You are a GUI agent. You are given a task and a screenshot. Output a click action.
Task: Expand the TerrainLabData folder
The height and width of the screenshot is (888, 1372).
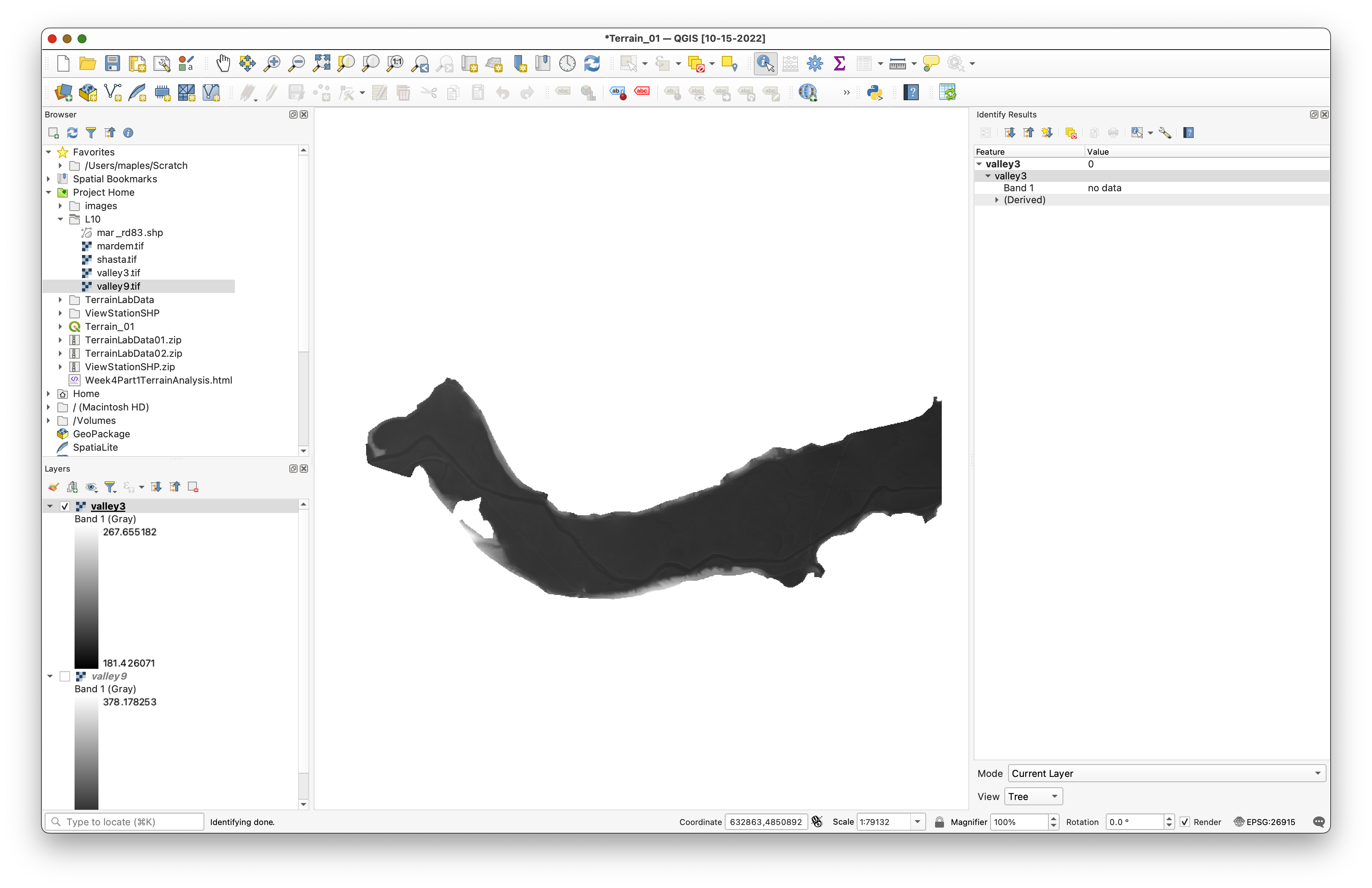[x=60, y=300]
